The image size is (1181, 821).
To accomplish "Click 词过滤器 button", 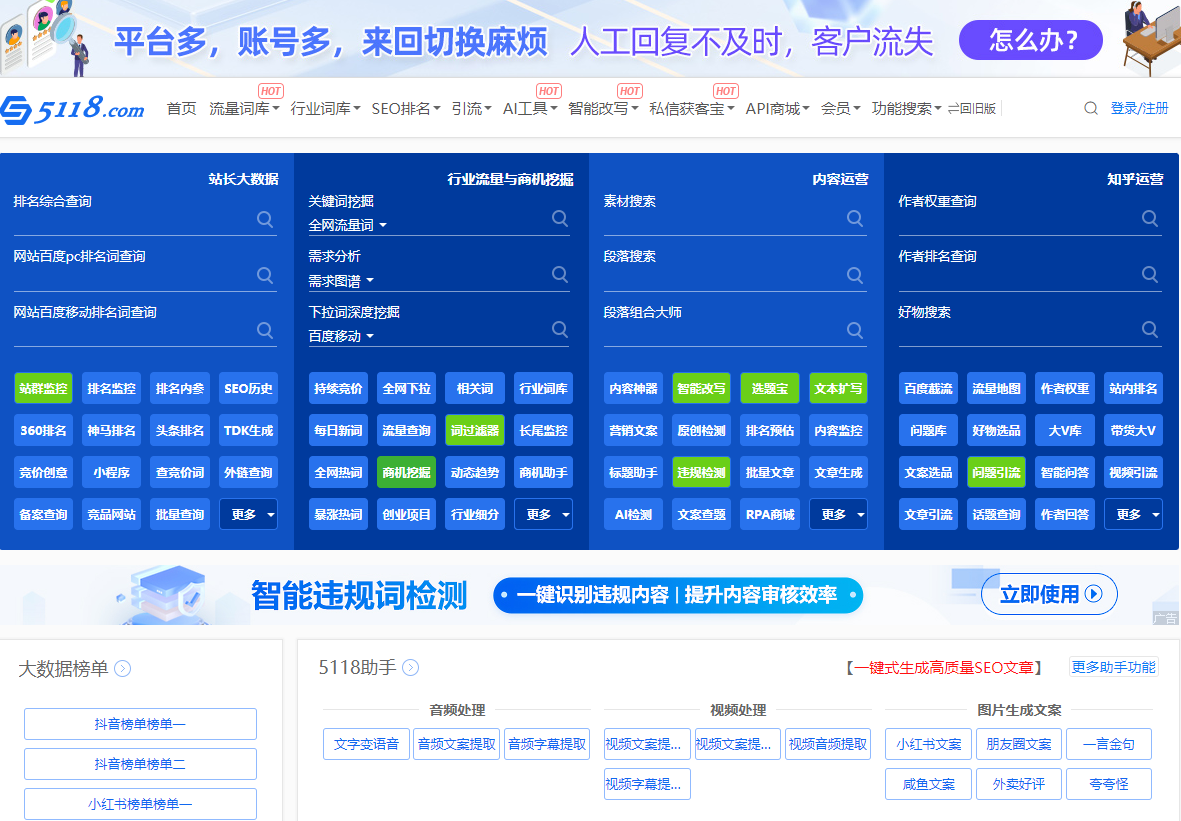I will 475,431.
